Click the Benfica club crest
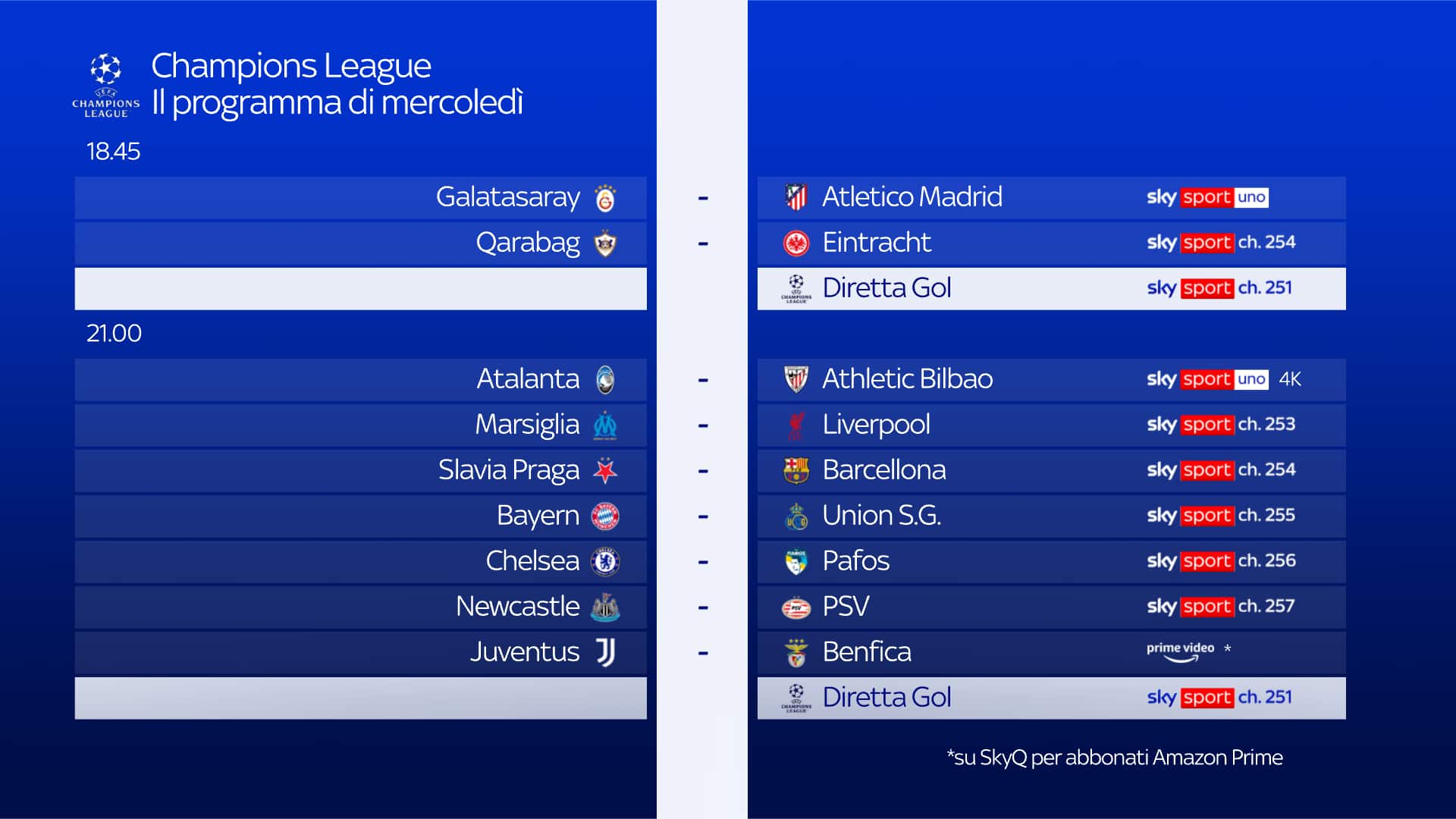Screen dimensions: 1456x819 tap(796, 653)
